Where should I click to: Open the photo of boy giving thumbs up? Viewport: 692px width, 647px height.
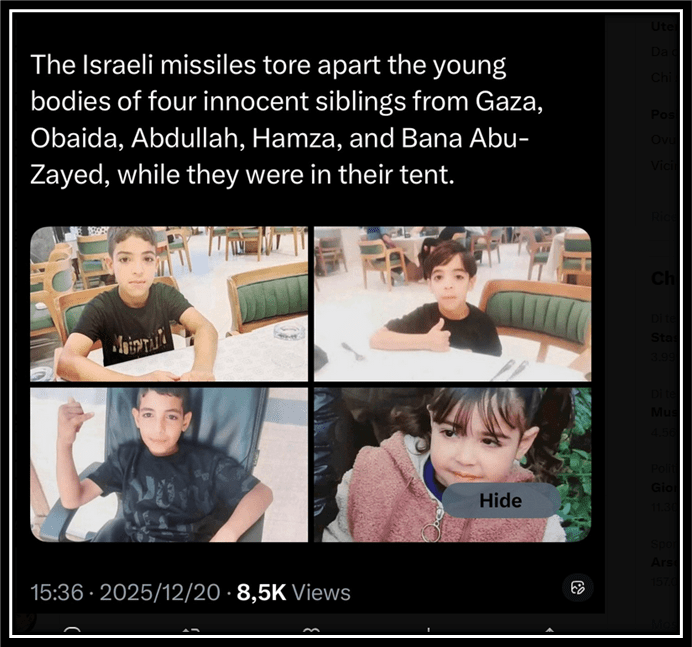point(452,304)
